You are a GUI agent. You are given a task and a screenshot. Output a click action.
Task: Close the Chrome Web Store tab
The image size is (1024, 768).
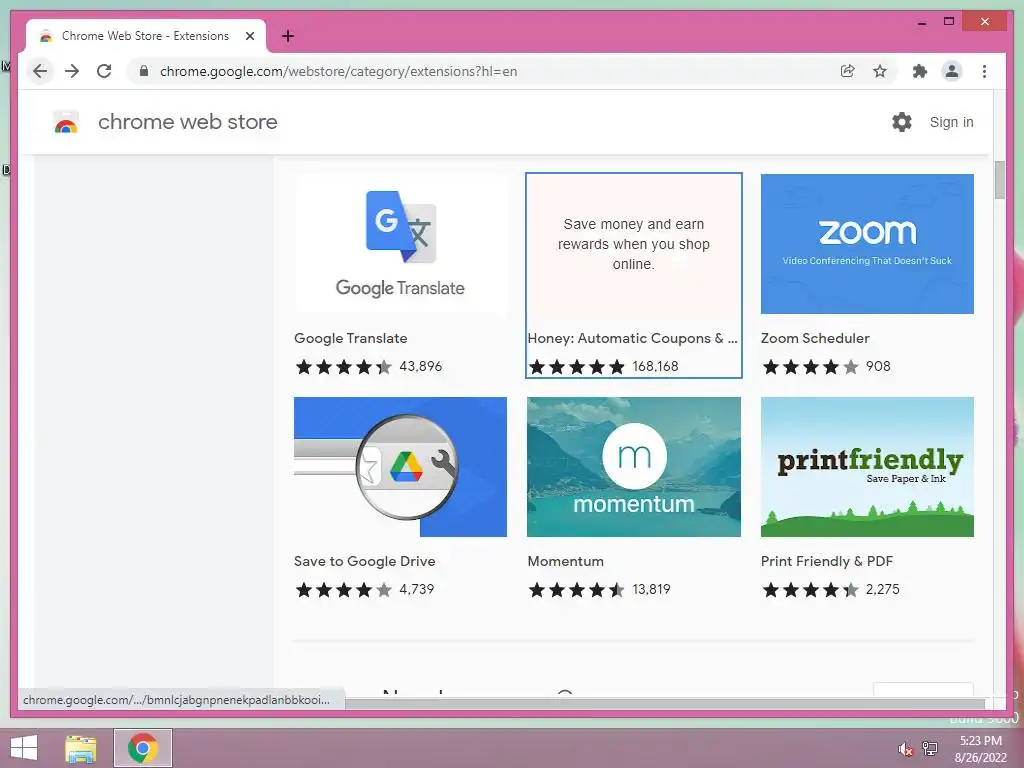tap(249, 37)
